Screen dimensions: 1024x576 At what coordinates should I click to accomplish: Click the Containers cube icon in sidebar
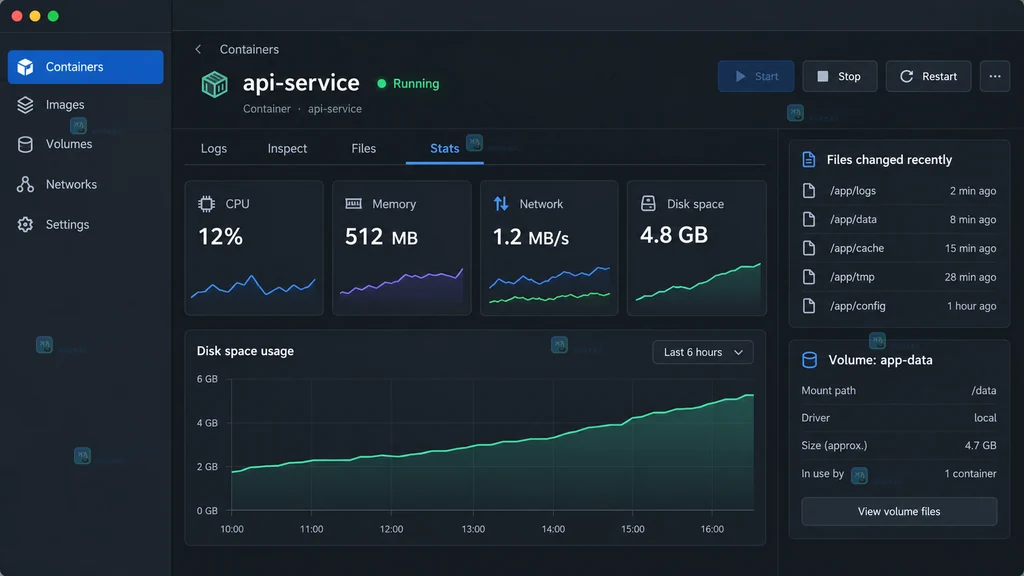pos(25,67)
